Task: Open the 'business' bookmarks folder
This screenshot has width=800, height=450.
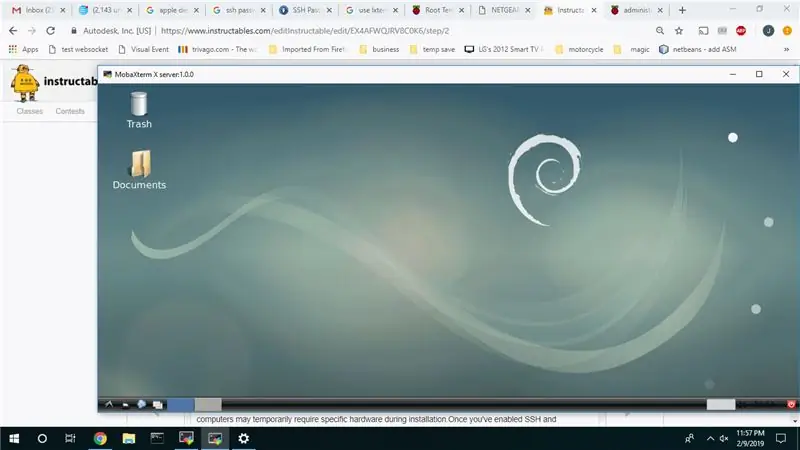Action: (379, 49)
